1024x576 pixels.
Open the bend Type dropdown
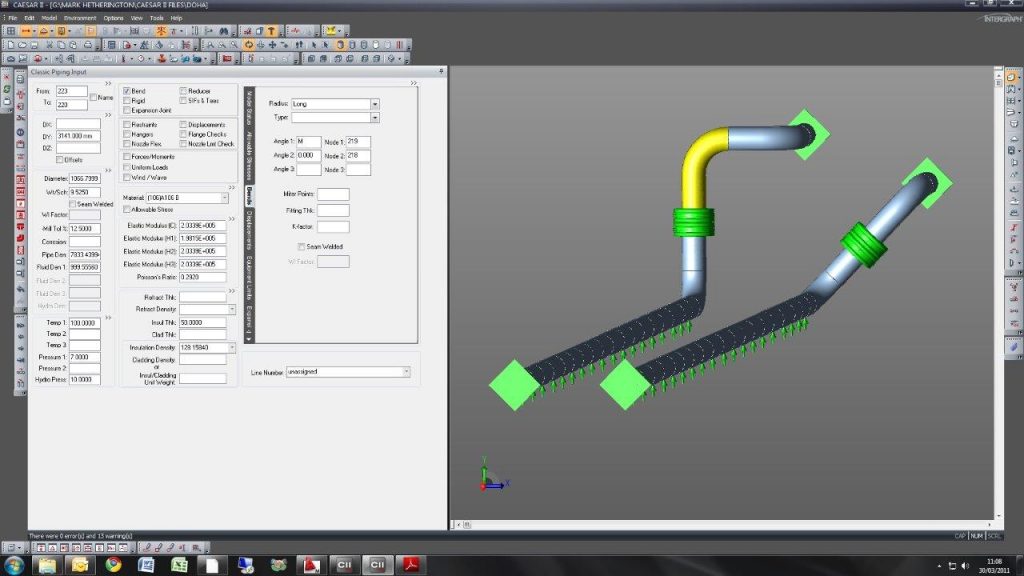pyautogui.click(x=374, y=118)
